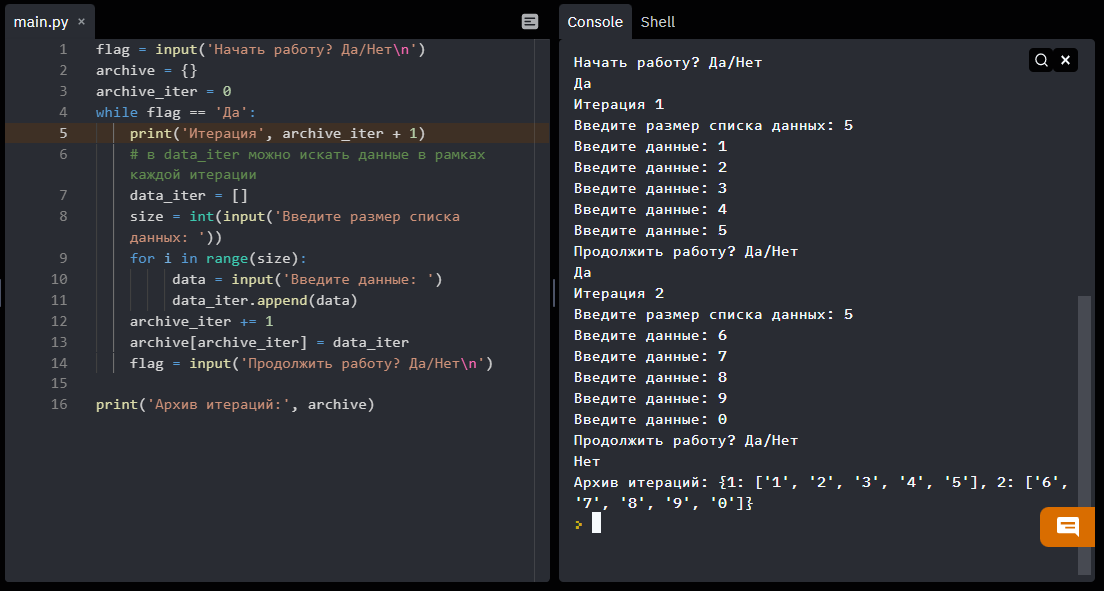Viewport: 1104px width, 591px height.
Task: Click the console prompt input cursor
Action: coord(596,523)
